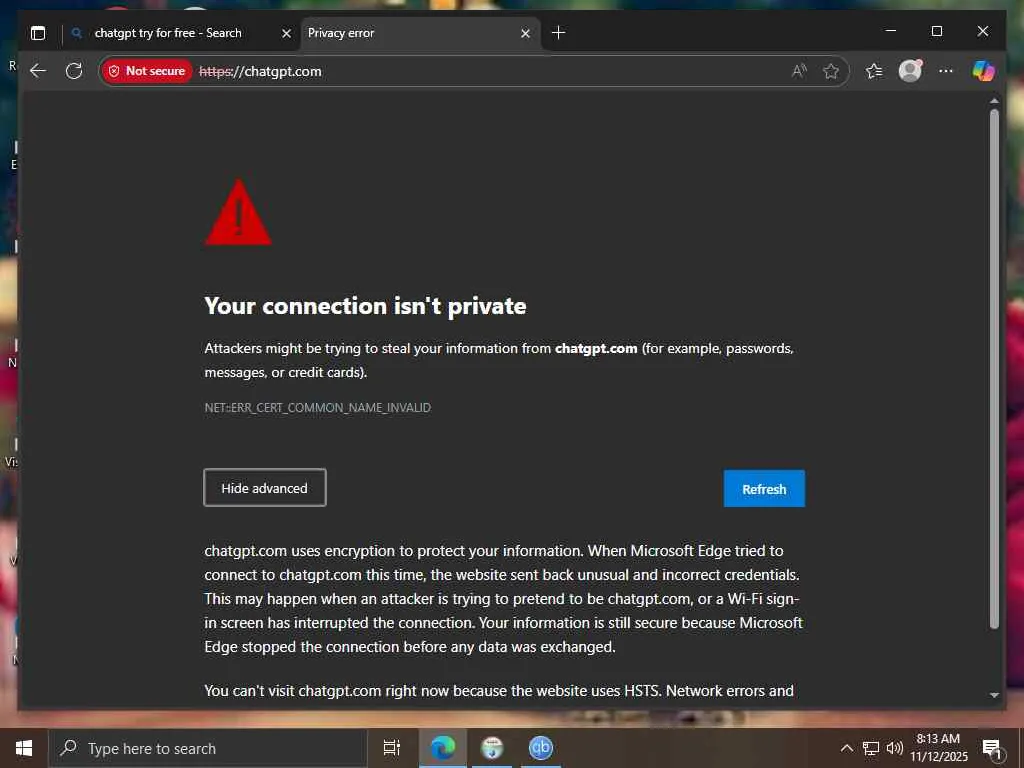Open a new tab with plus button
This screenshot has width=1024, height=768.
(558, 33)
